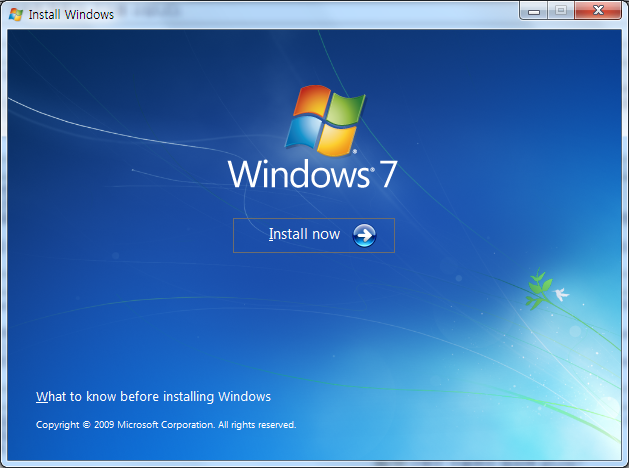Image resolution: width=629 pixels, height=468 pixels.
Task: Click the blue pane of the Windows flag
Action: (305, 134)
